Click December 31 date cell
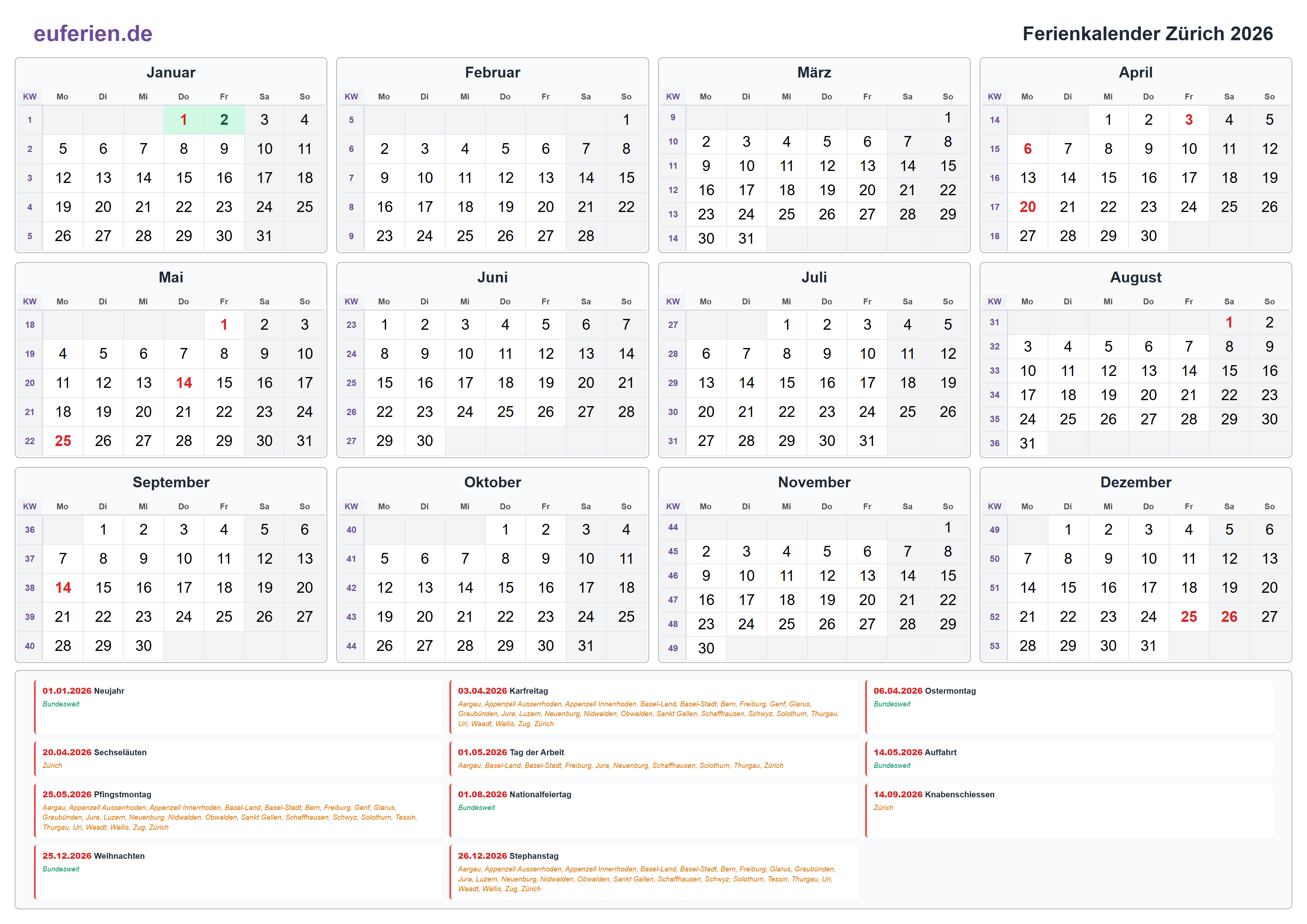 [1148, 646]
